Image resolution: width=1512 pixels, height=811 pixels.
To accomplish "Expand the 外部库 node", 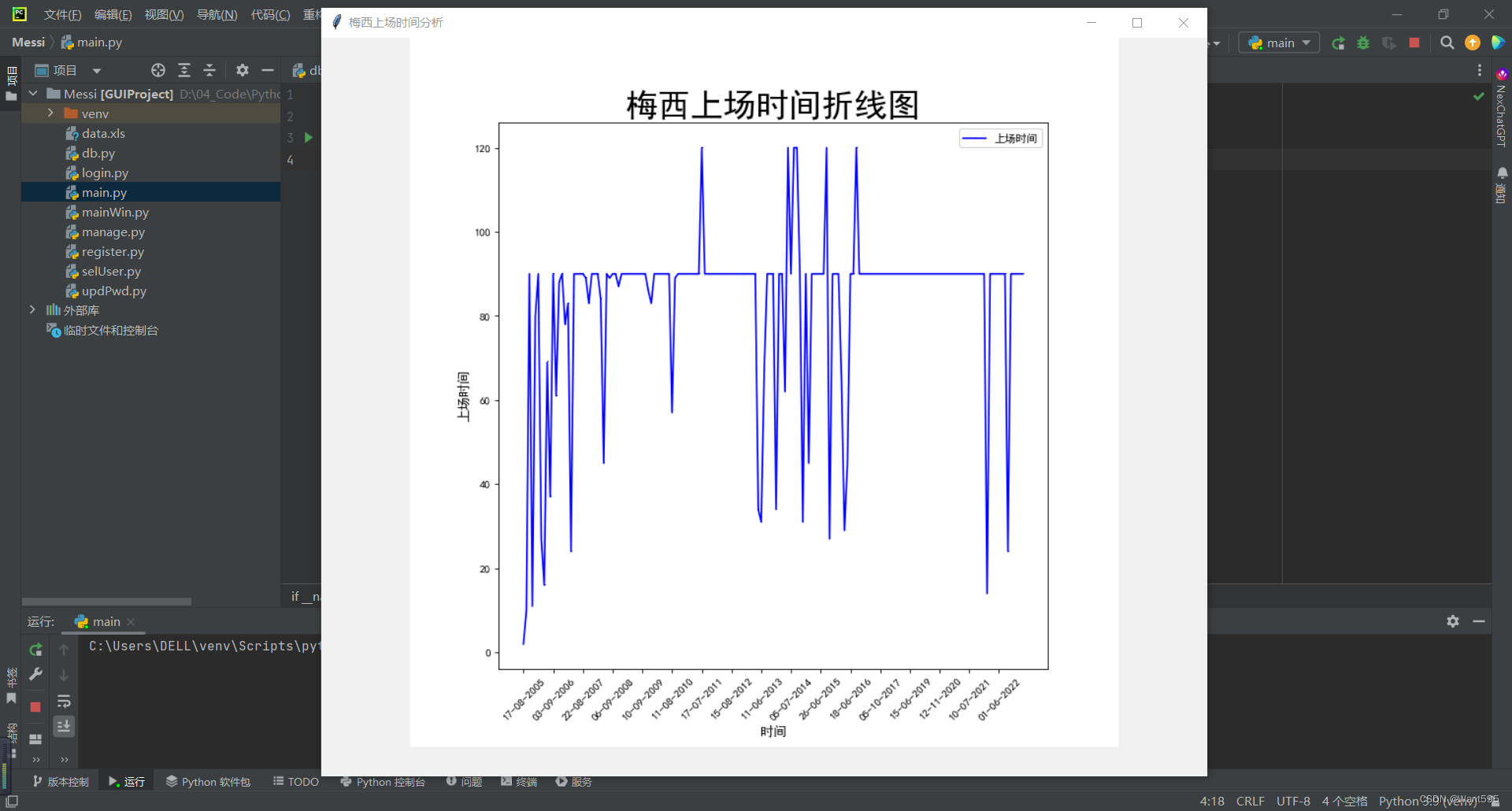I will (x=33, y=309).
